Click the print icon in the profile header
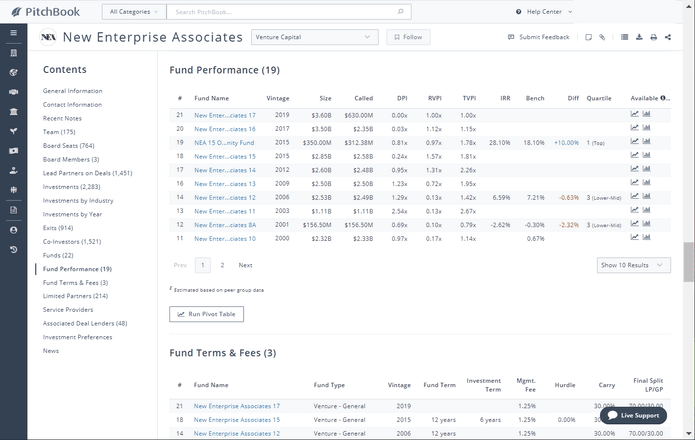 (654, 37)
